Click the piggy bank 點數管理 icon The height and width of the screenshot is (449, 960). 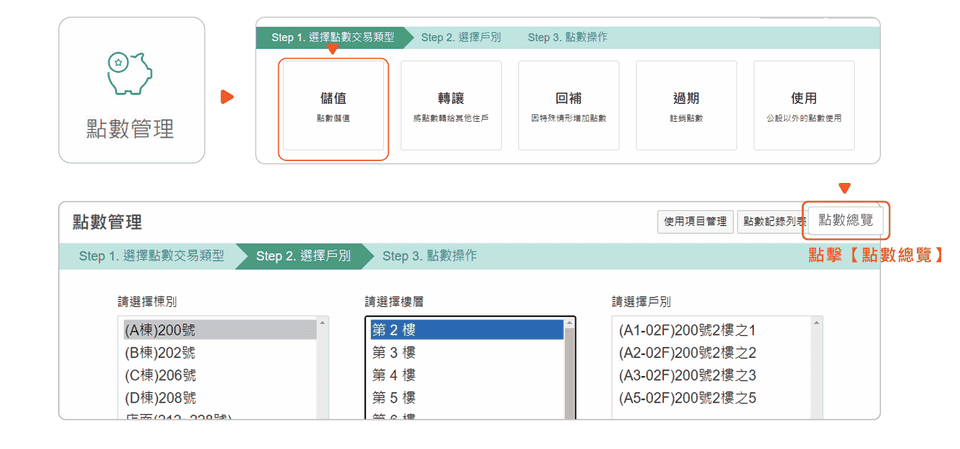pyautogui.click(x=131, y=74)
